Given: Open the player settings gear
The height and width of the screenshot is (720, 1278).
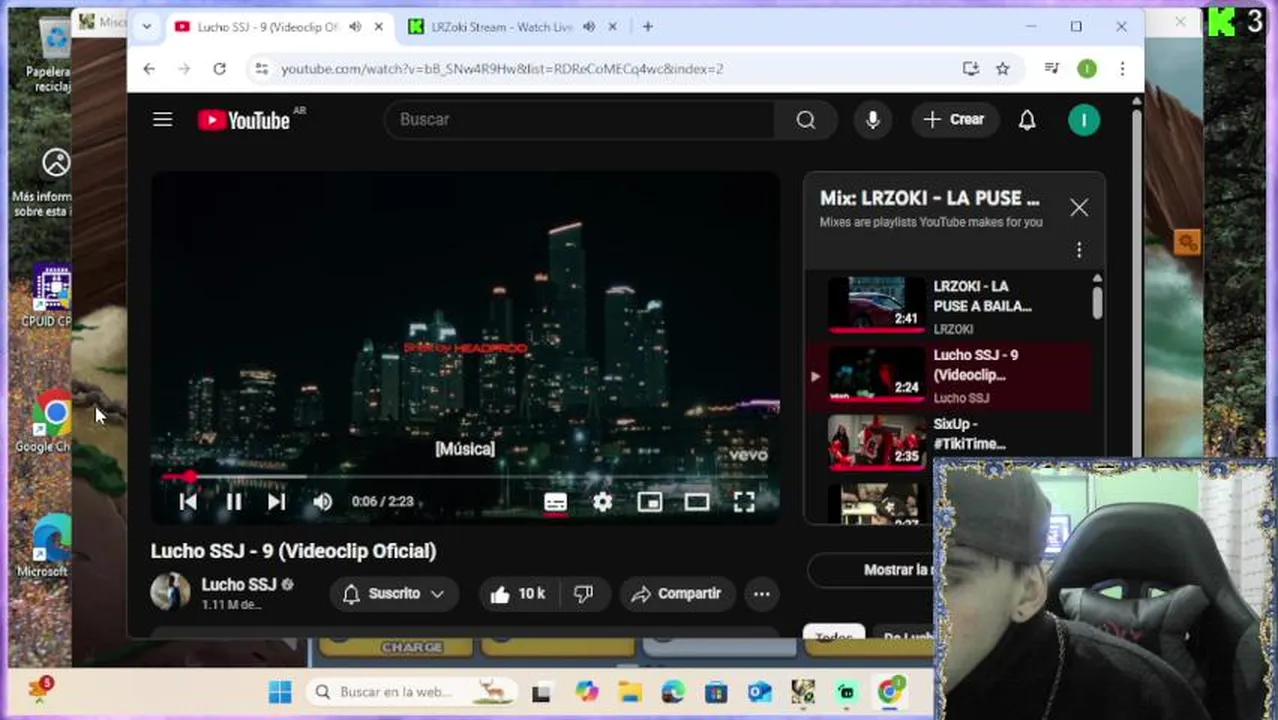Looking at the screenshot, I should coord(602,502).
